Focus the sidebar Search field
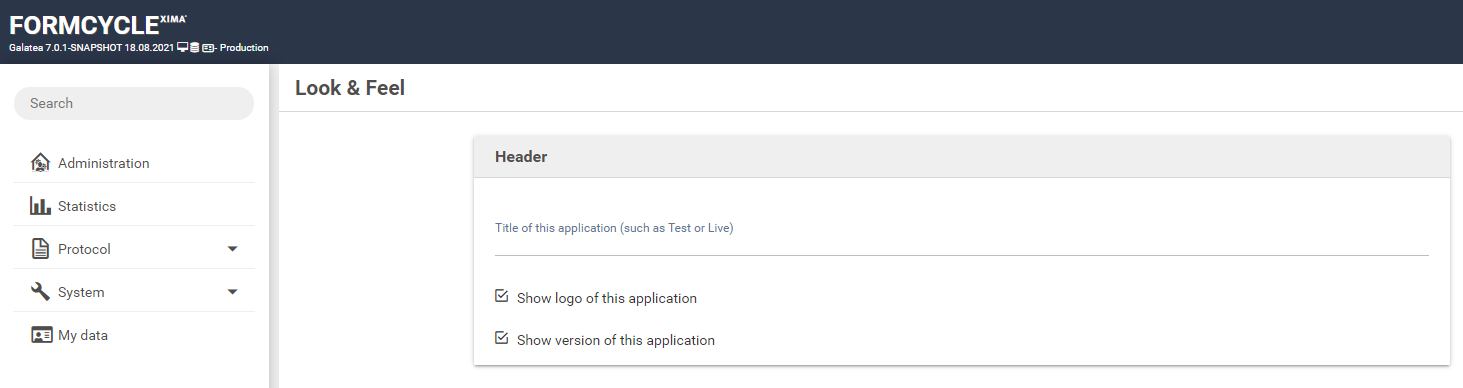The image size is (1463, 388). 134,103
